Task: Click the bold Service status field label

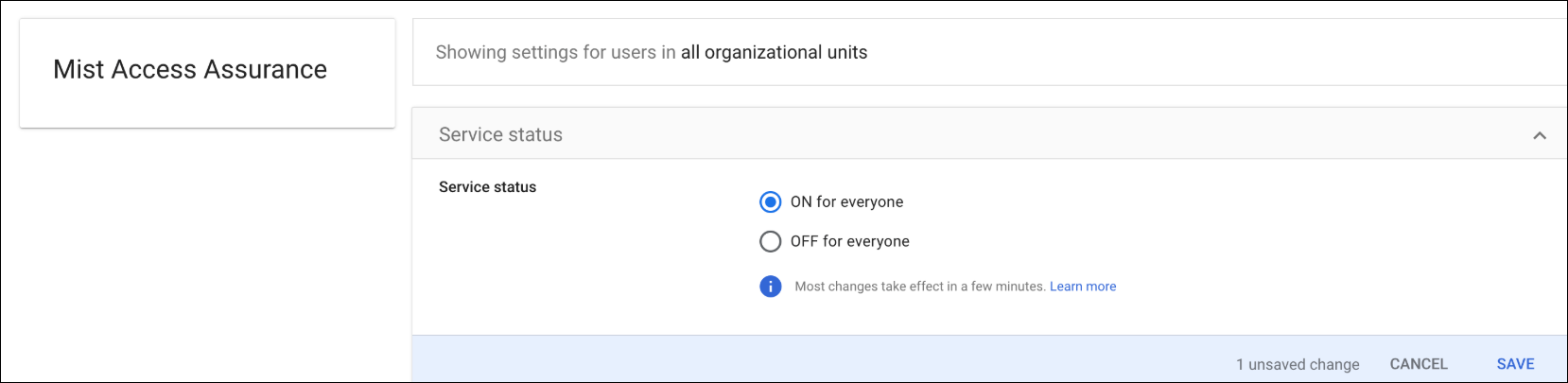Action: [x=487, y=187]
